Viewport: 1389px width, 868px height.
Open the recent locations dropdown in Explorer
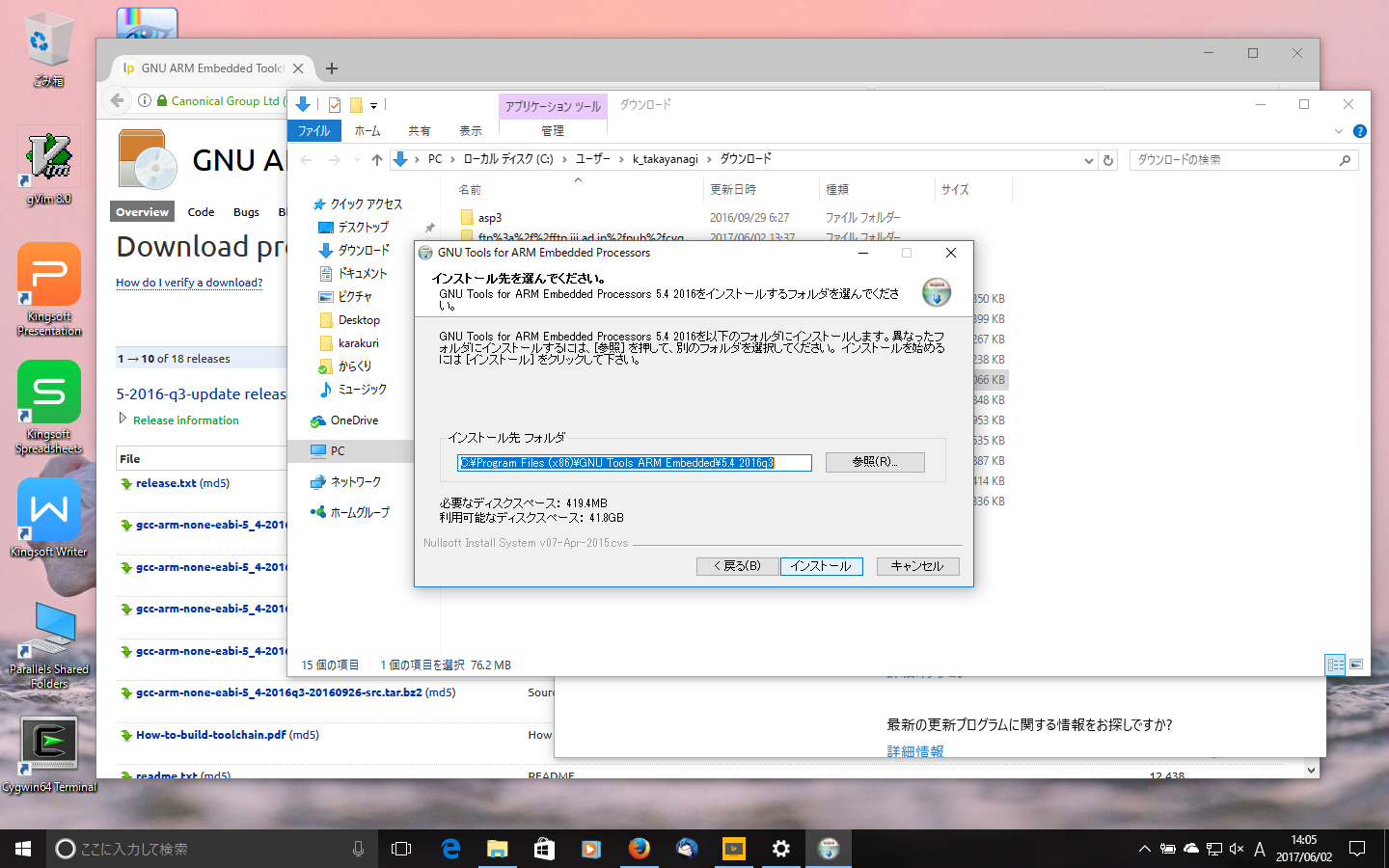[357, 160]
